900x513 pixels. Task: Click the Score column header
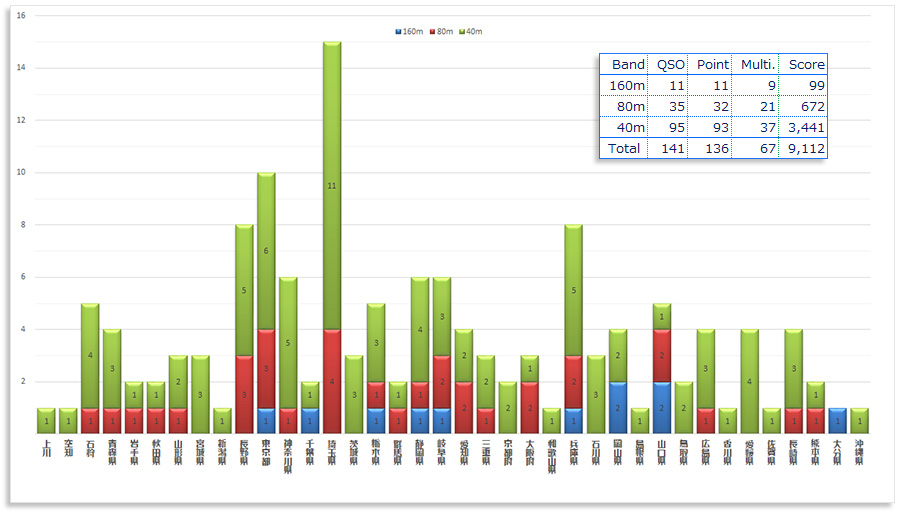click(x=805, y=64)
